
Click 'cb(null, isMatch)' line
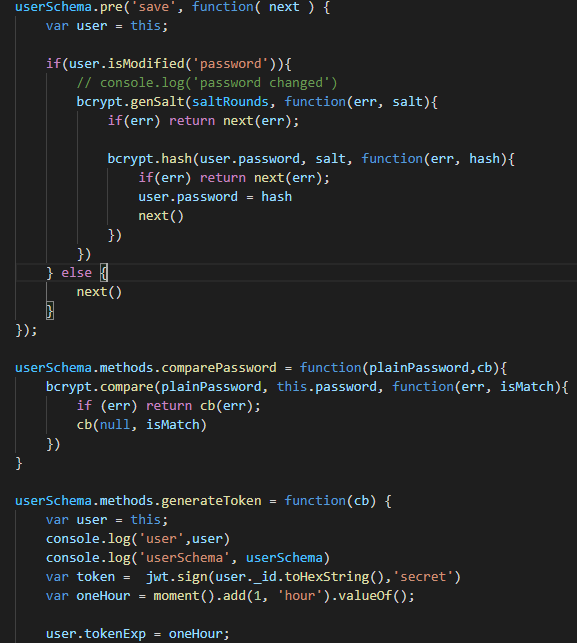[141, 425]
